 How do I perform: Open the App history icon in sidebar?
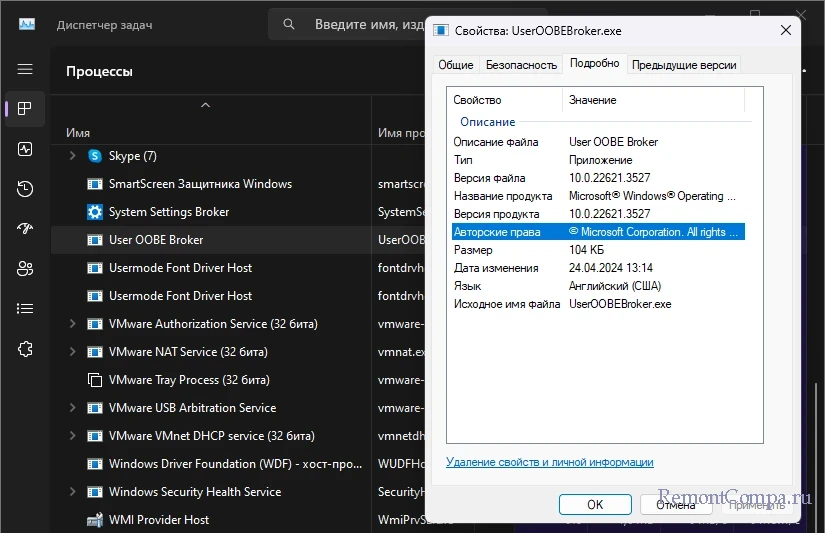(25, 188)
